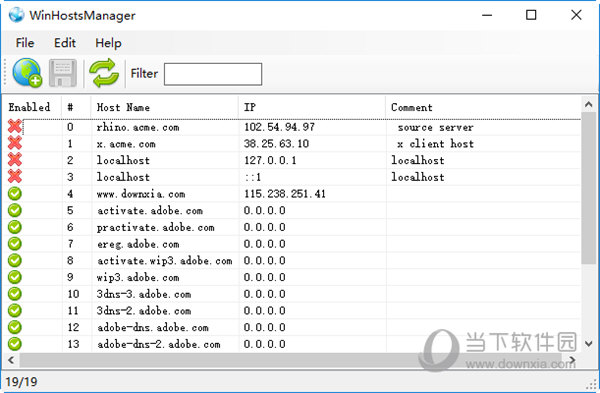Screen dimensions: 600x393
Task: Sort by IP column header
Action: pyautogui.click(x=312, y=107)
